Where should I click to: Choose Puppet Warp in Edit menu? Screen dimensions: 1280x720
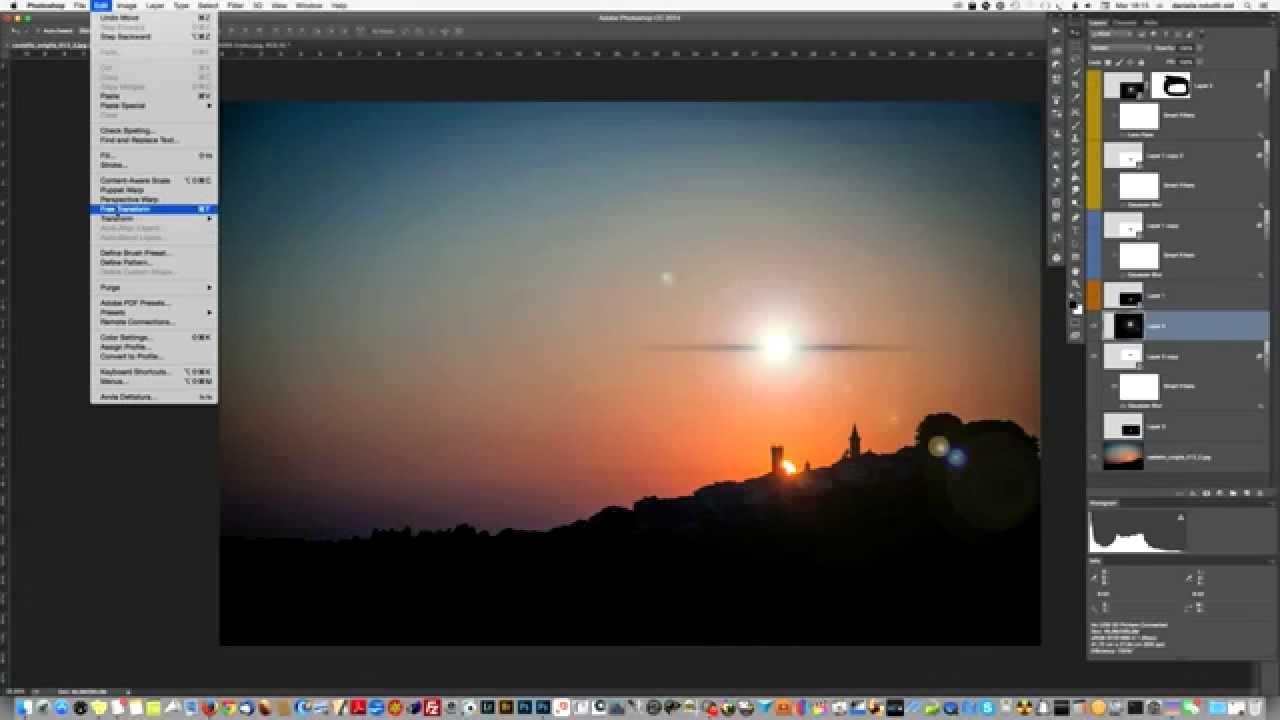153,189
